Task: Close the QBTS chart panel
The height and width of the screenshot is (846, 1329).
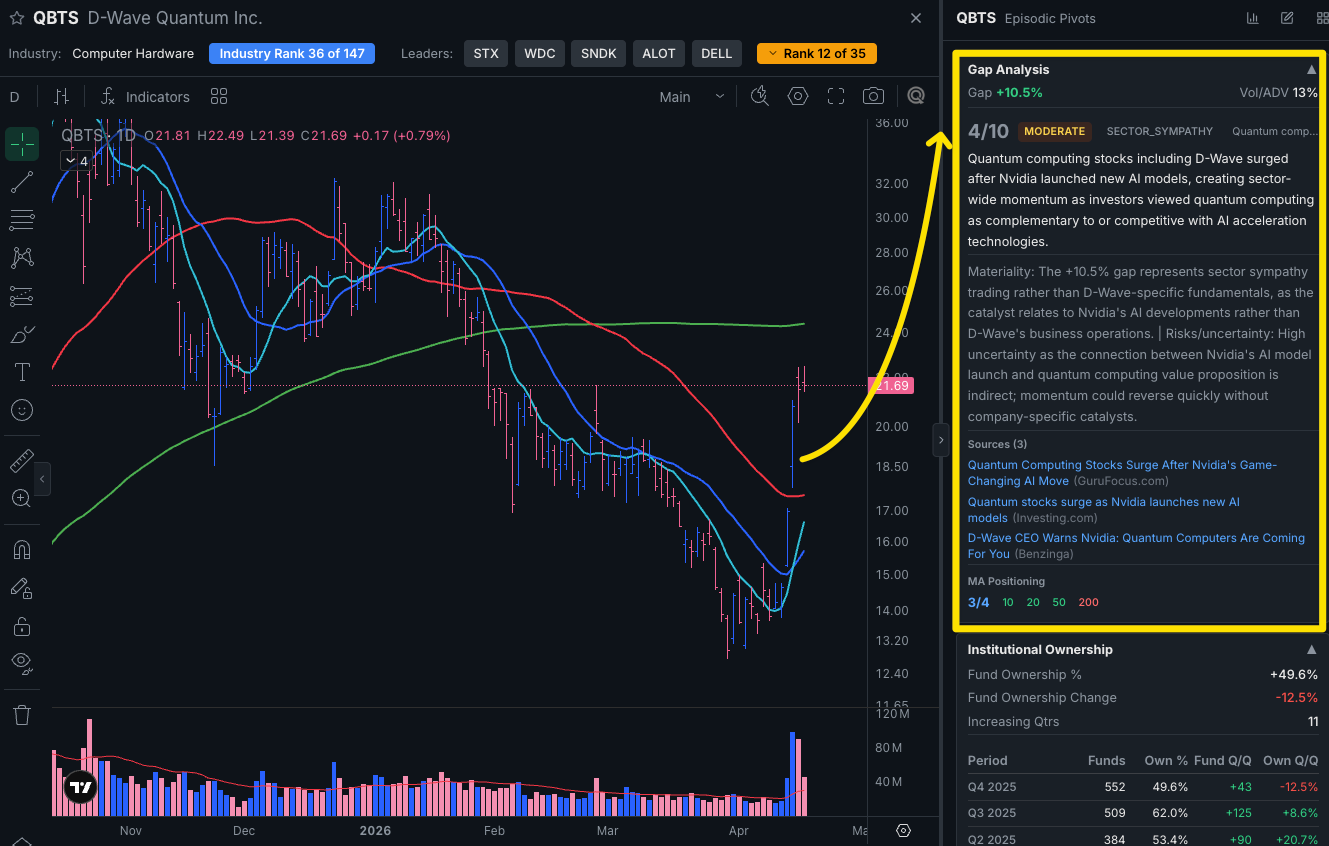Action: 916,18
